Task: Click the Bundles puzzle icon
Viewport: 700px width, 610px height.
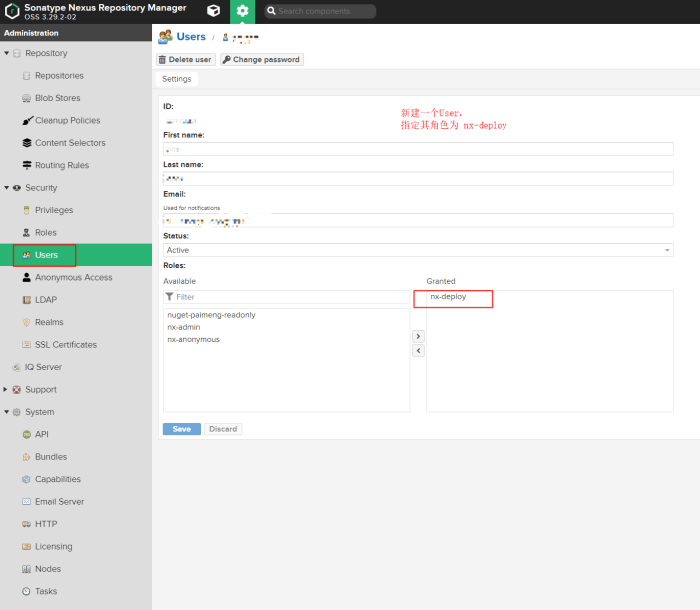Action: point(26,457)
